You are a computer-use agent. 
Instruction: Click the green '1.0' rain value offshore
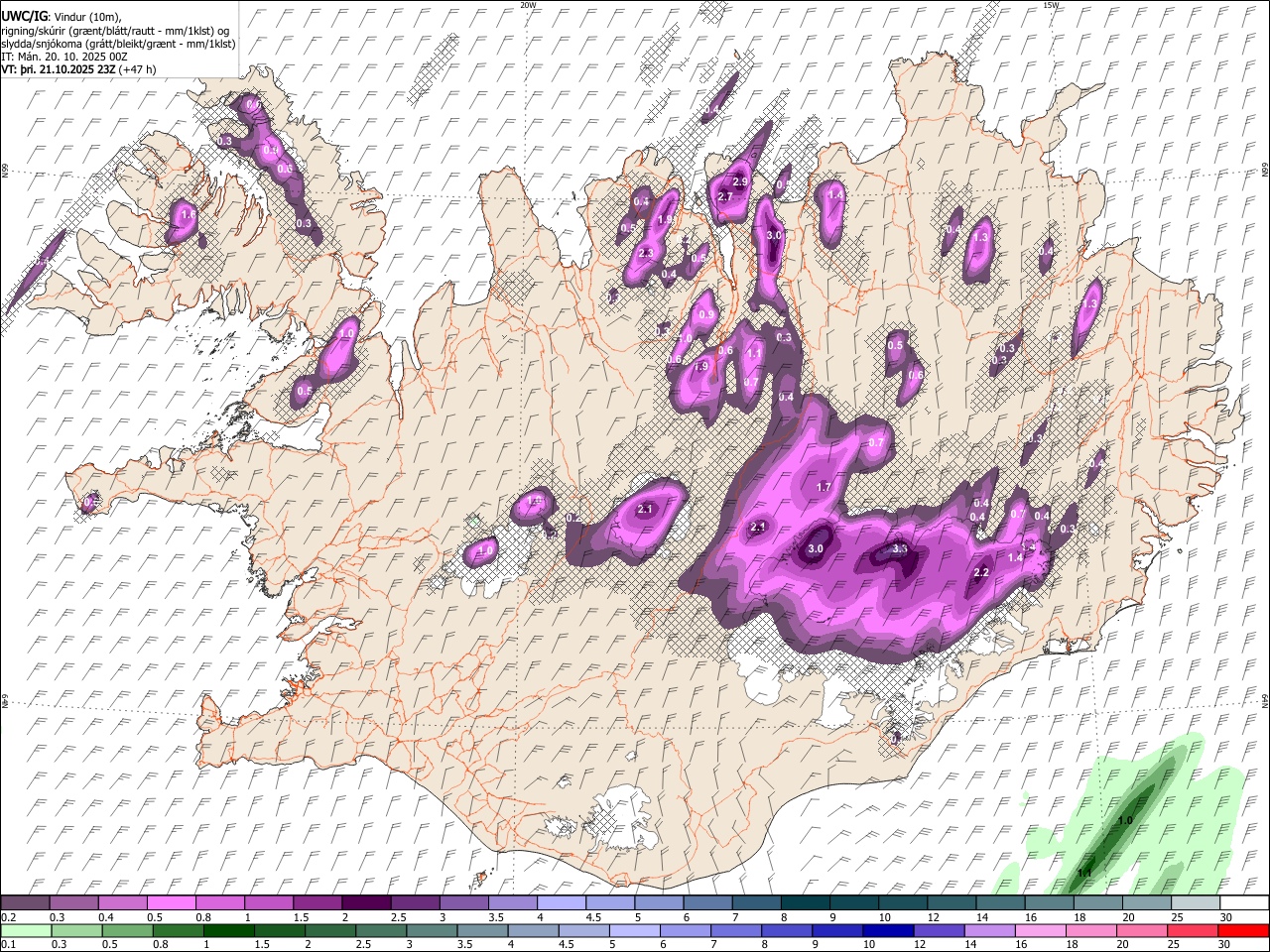pyautogui.click(x=1125, y=821)
